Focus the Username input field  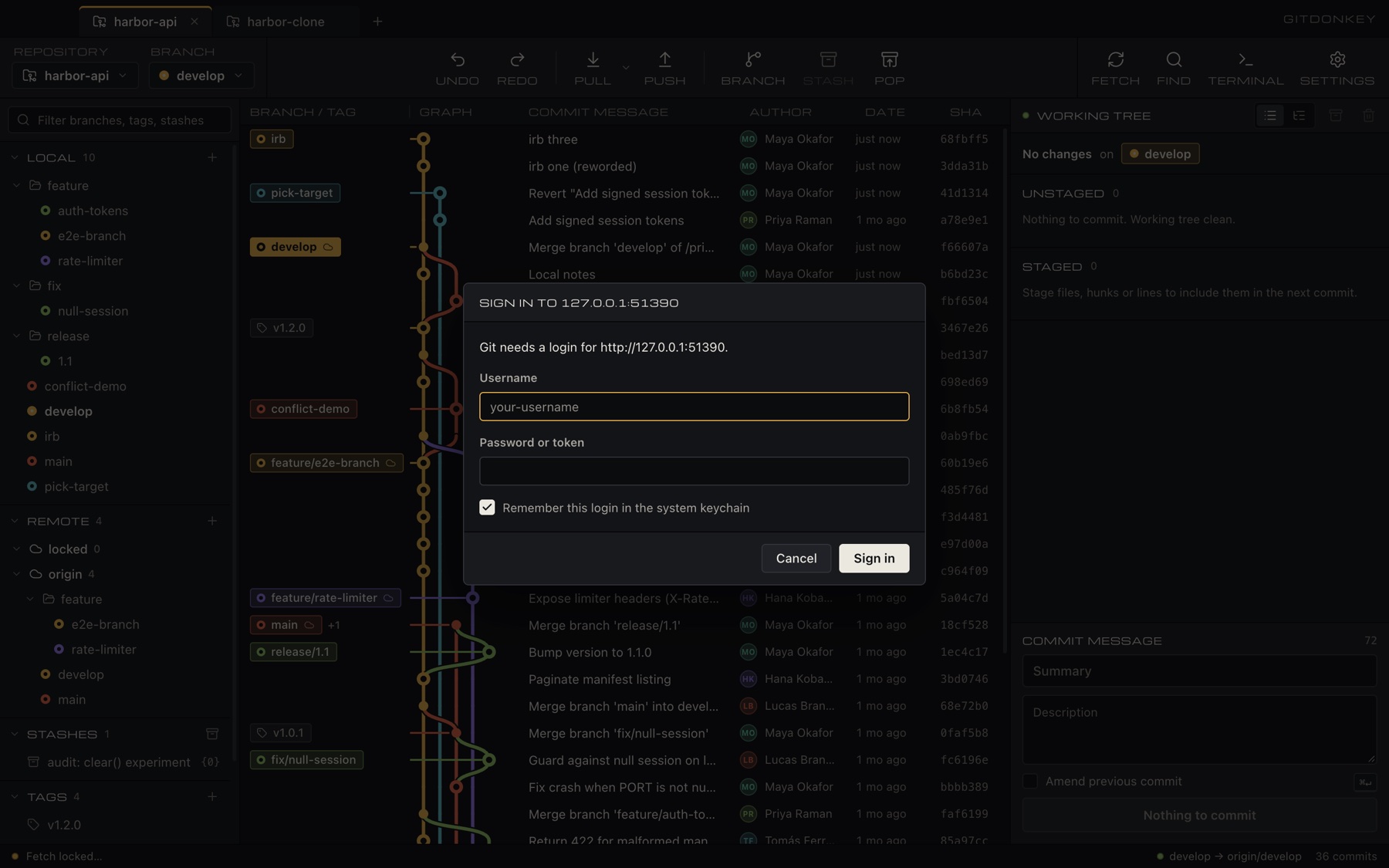pyautogui.click(x=694, y=407)
